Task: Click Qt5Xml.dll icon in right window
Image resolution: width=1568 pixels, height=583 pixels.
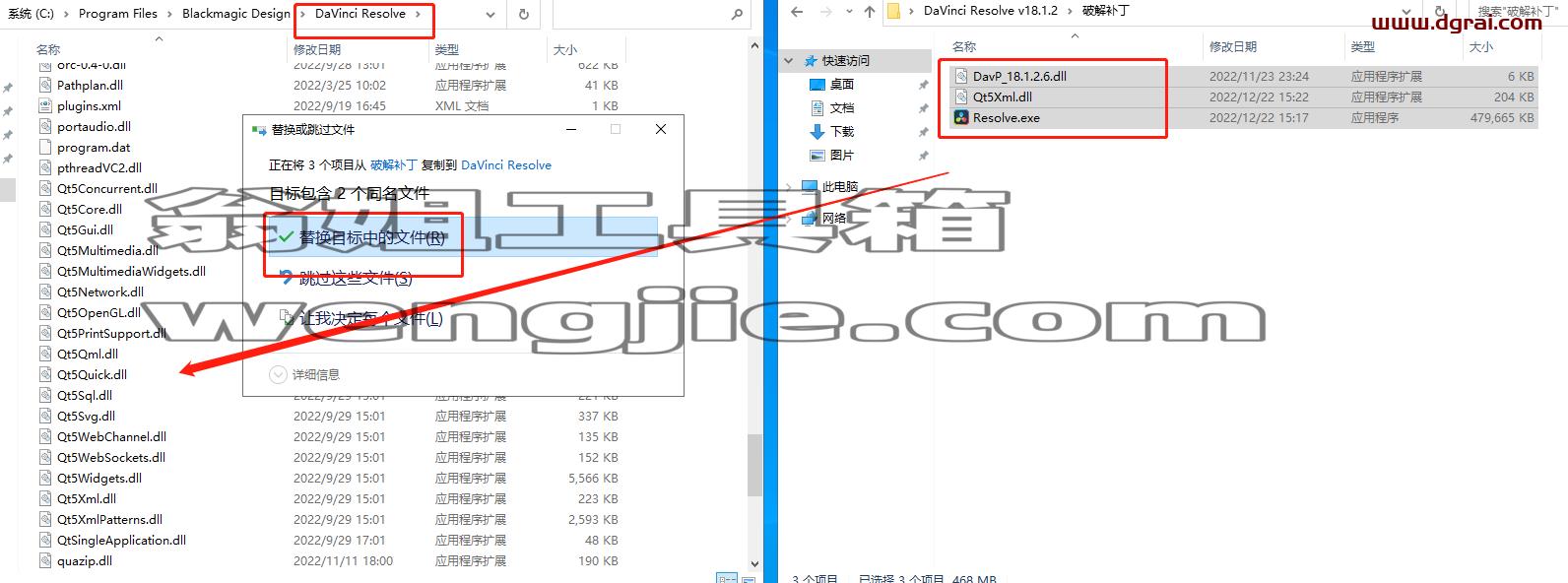Action: (961, 97)
